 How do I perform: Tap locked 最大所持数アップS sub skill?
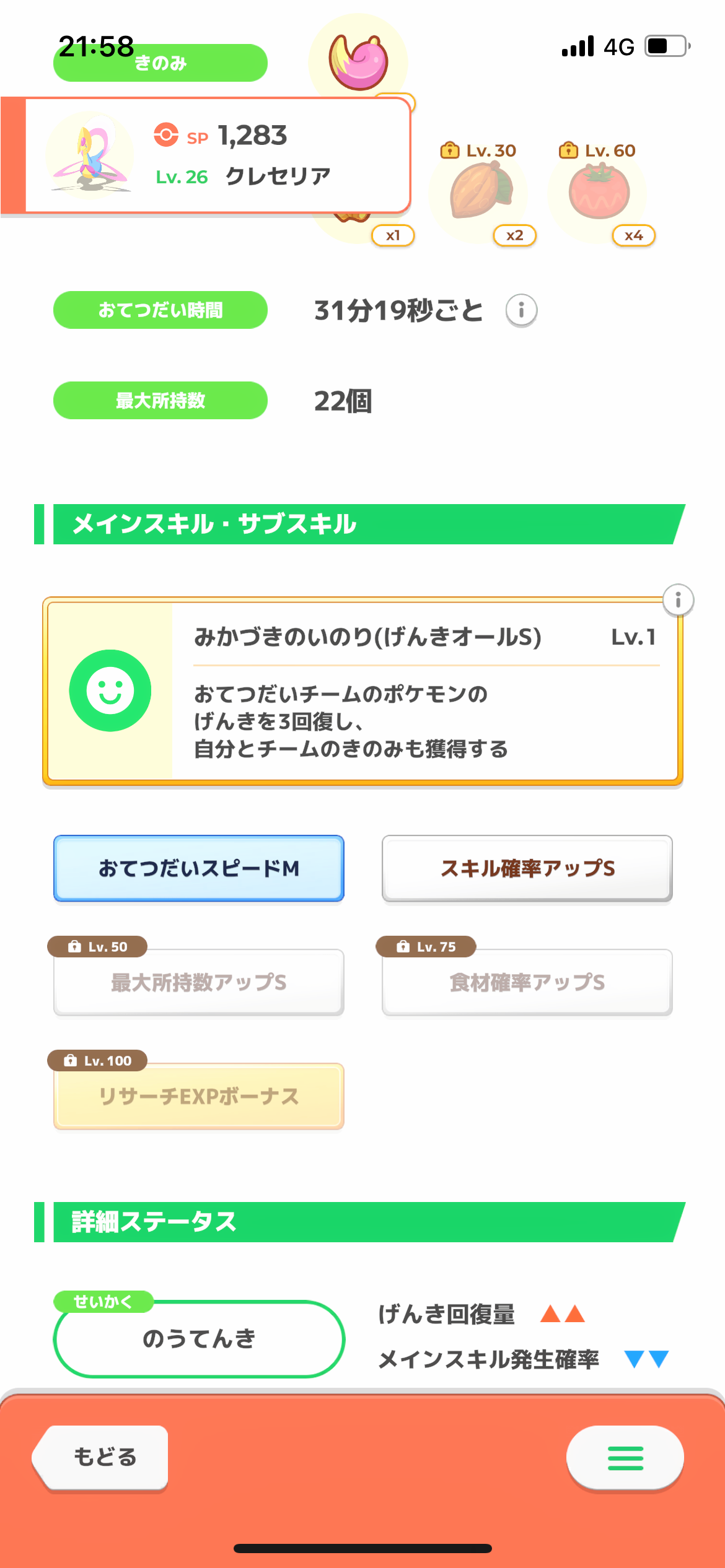pos(199,982)
